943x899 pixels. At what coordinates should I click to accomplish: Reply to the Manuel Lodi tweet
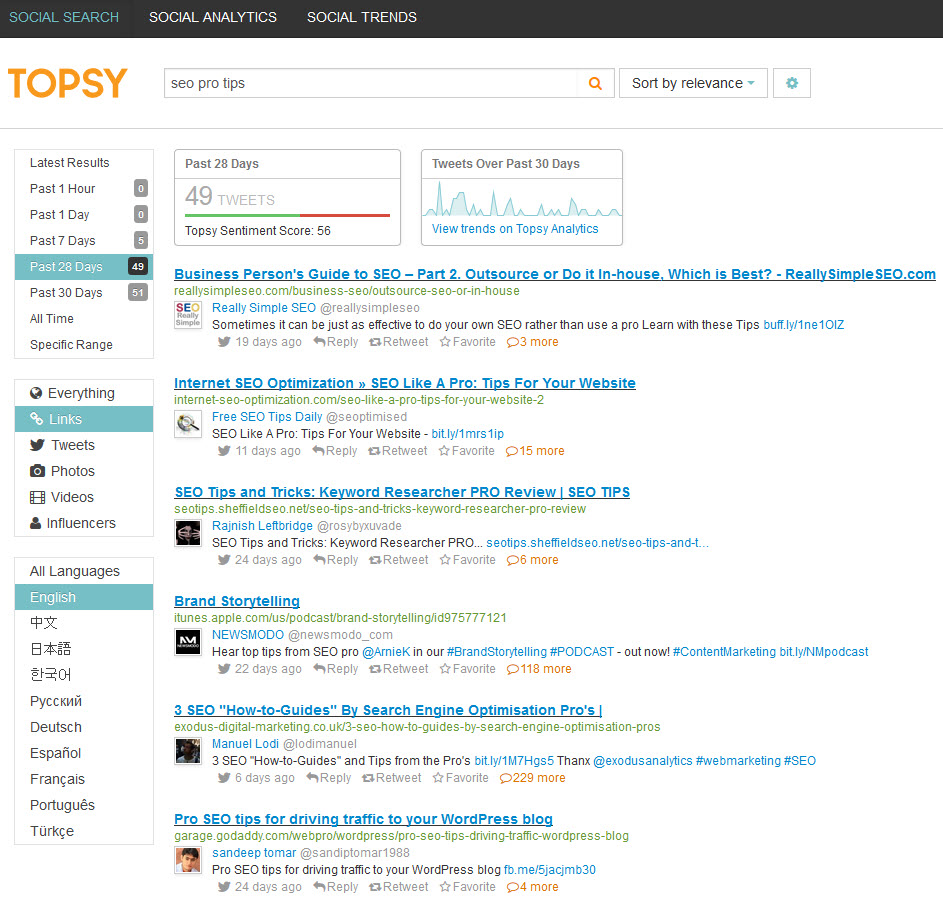click(328, 778)
